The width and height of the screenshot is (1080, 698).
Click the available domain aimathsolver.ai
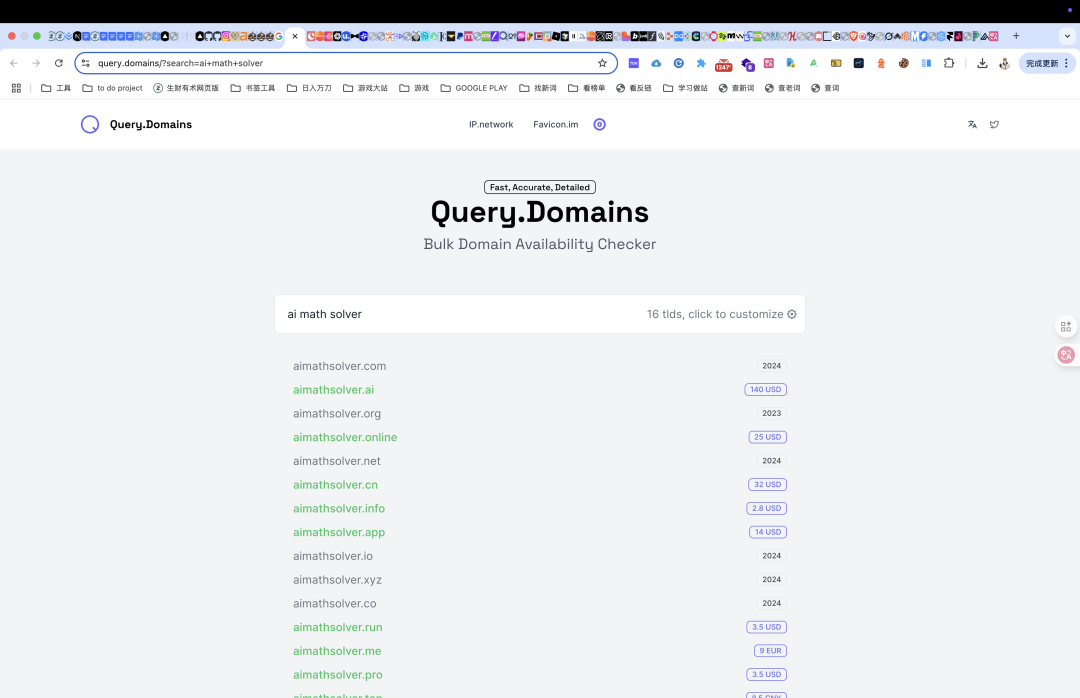pyautogui.click(x=333, y=390)
